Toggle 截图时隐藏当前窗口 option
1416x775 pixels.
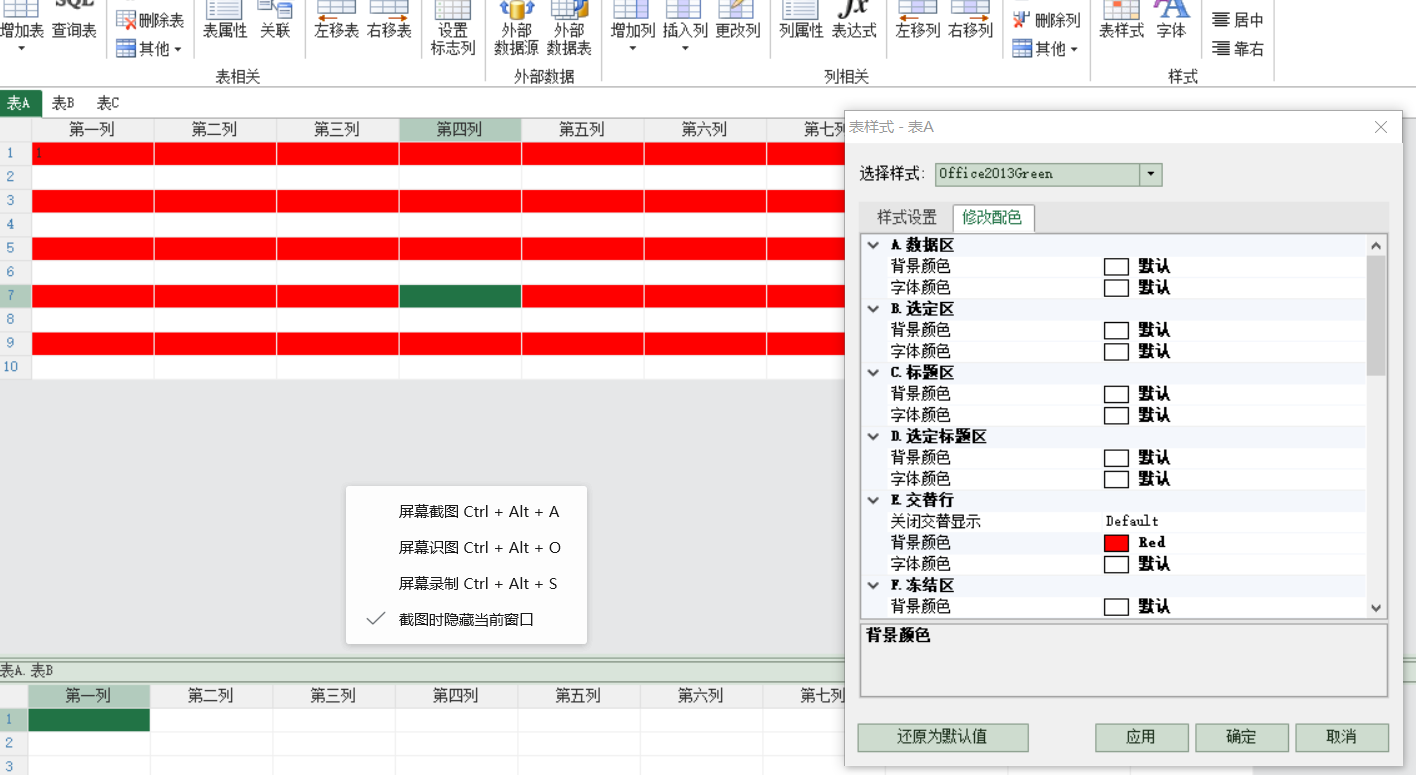(x=466, y=619)
